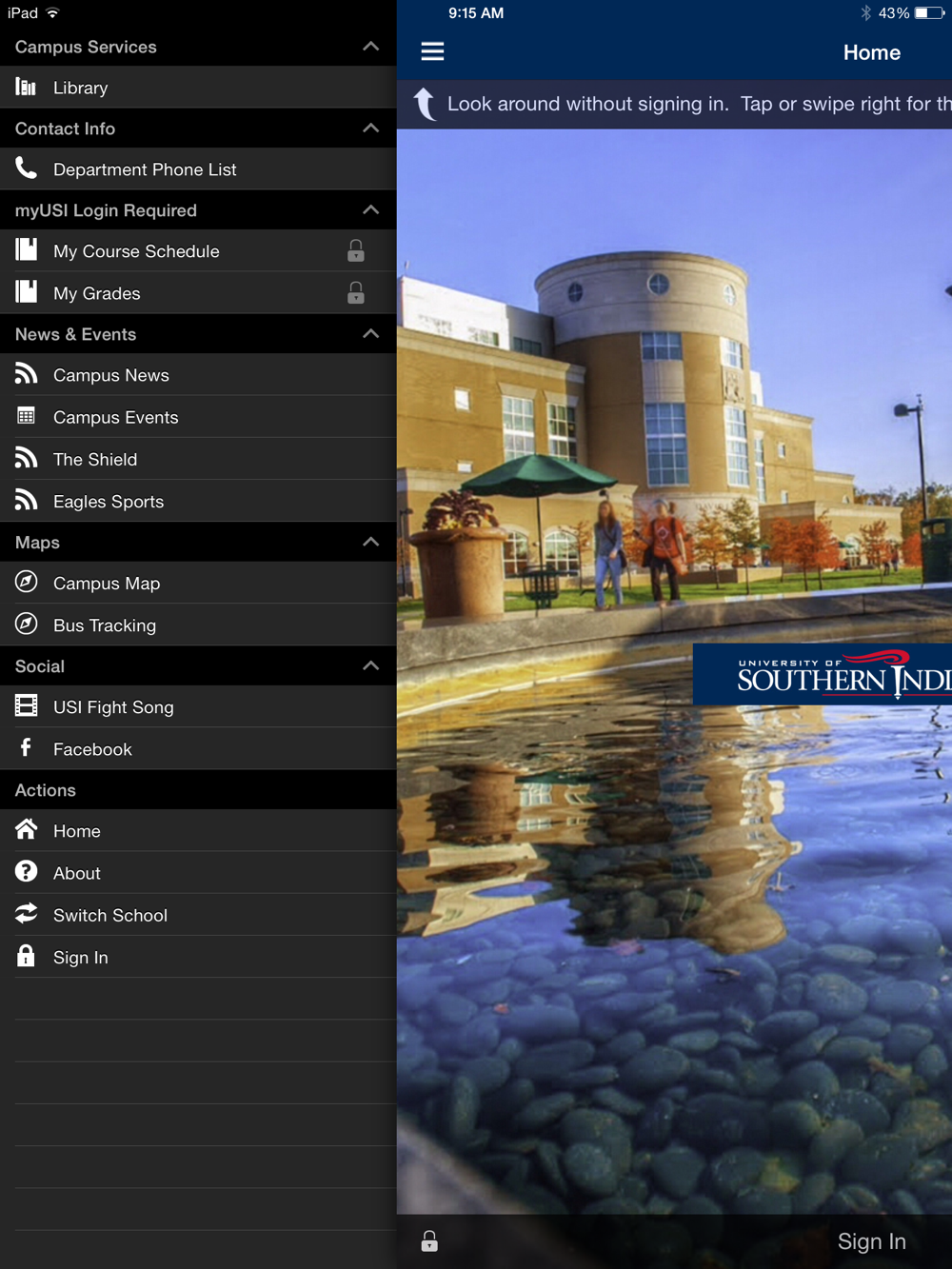The height and width of the screenshot is (1269, 952).
Task: Open Eagles Sports feed
Action: tap(109, 502)
